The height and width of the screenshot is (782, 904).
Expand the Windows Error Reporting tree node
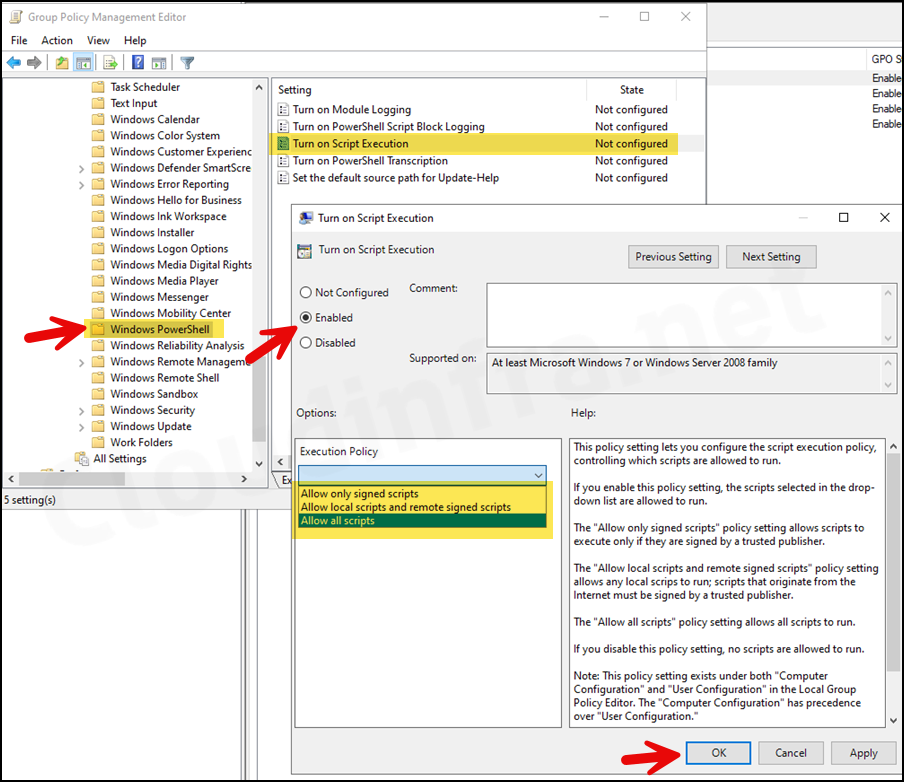point(81,185)
